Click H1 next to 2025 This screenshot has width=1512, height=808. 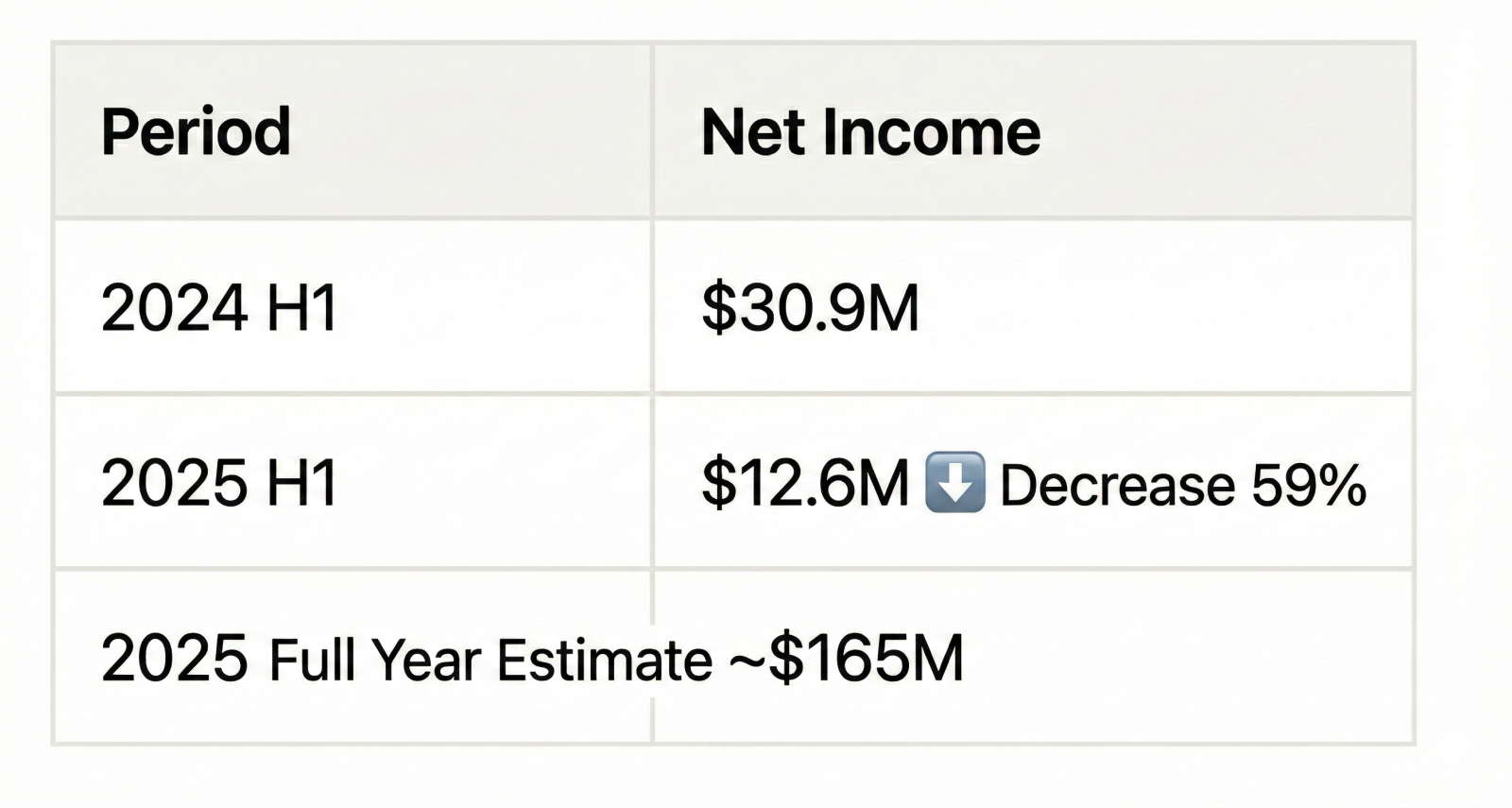pos(302,483)
